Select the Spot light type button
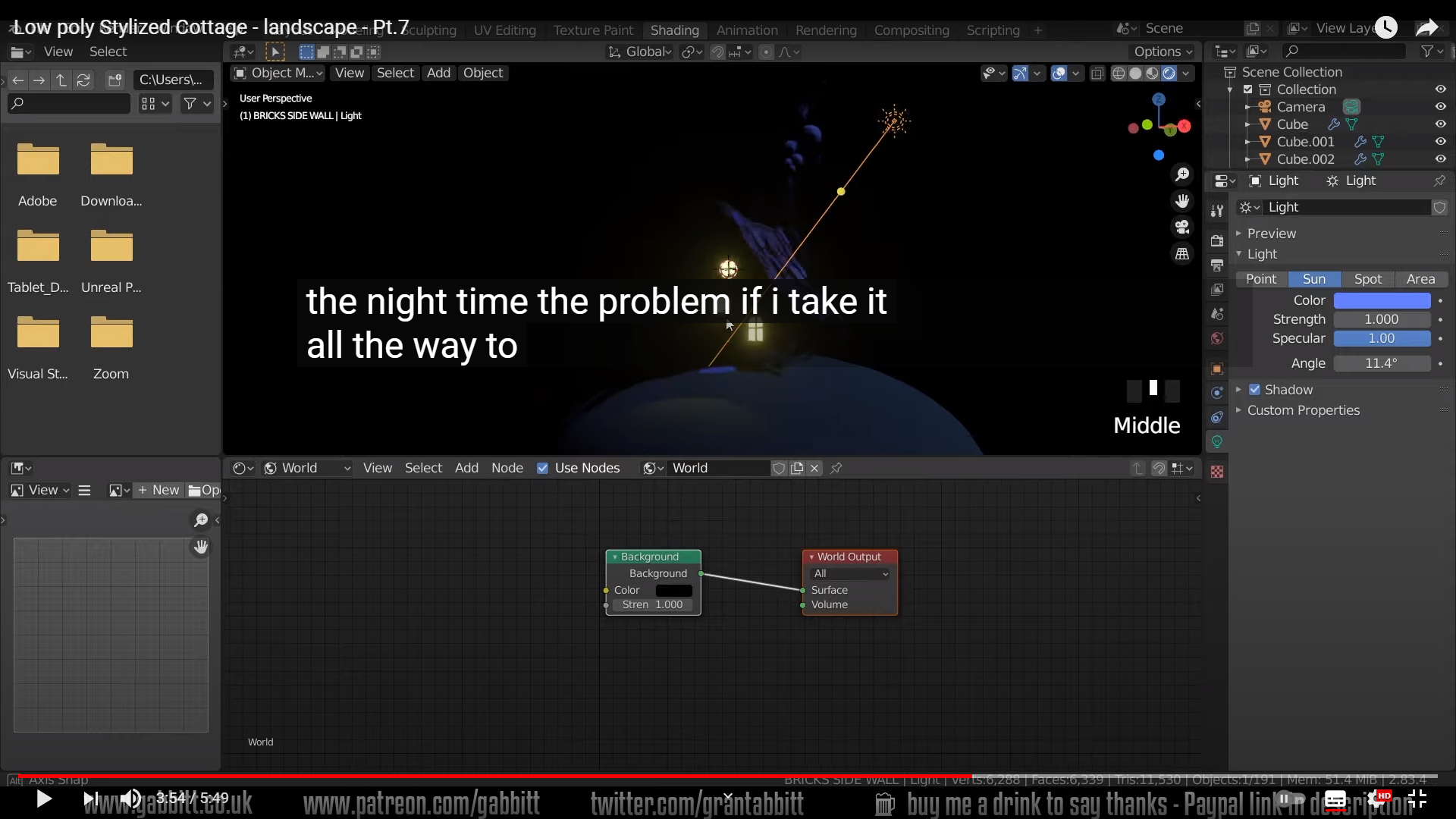Image resolution: width=1456 pixels, height=819 pixels. coord(1368,279)
